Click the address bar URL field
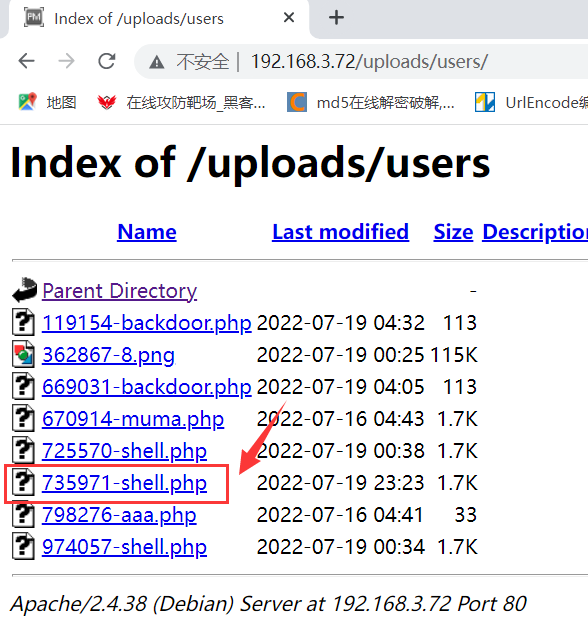 369,62
